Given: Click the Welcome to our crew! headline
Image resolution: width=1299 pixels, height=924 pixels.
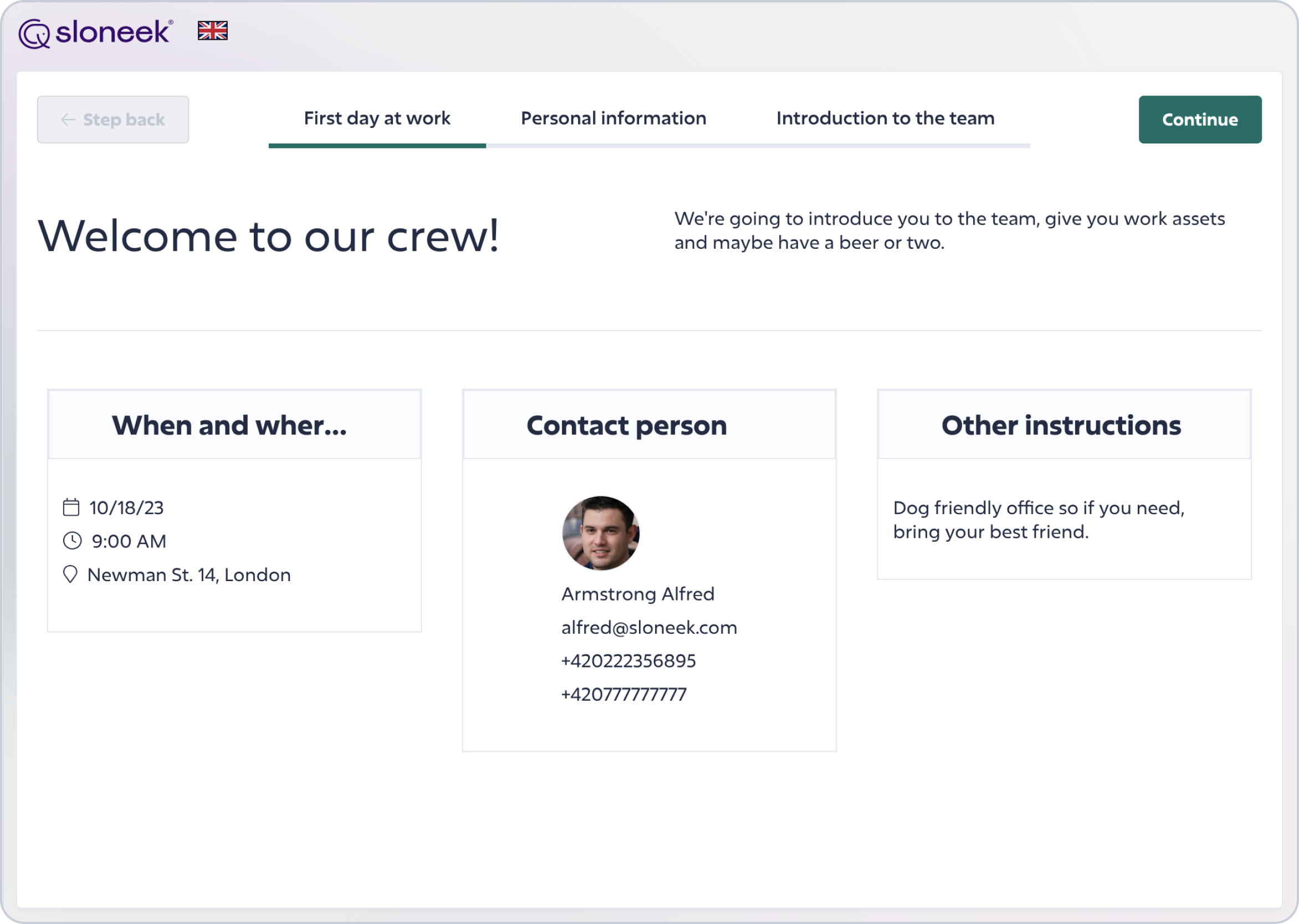Looking at the screenshot, I should click(x=268, y=235).
